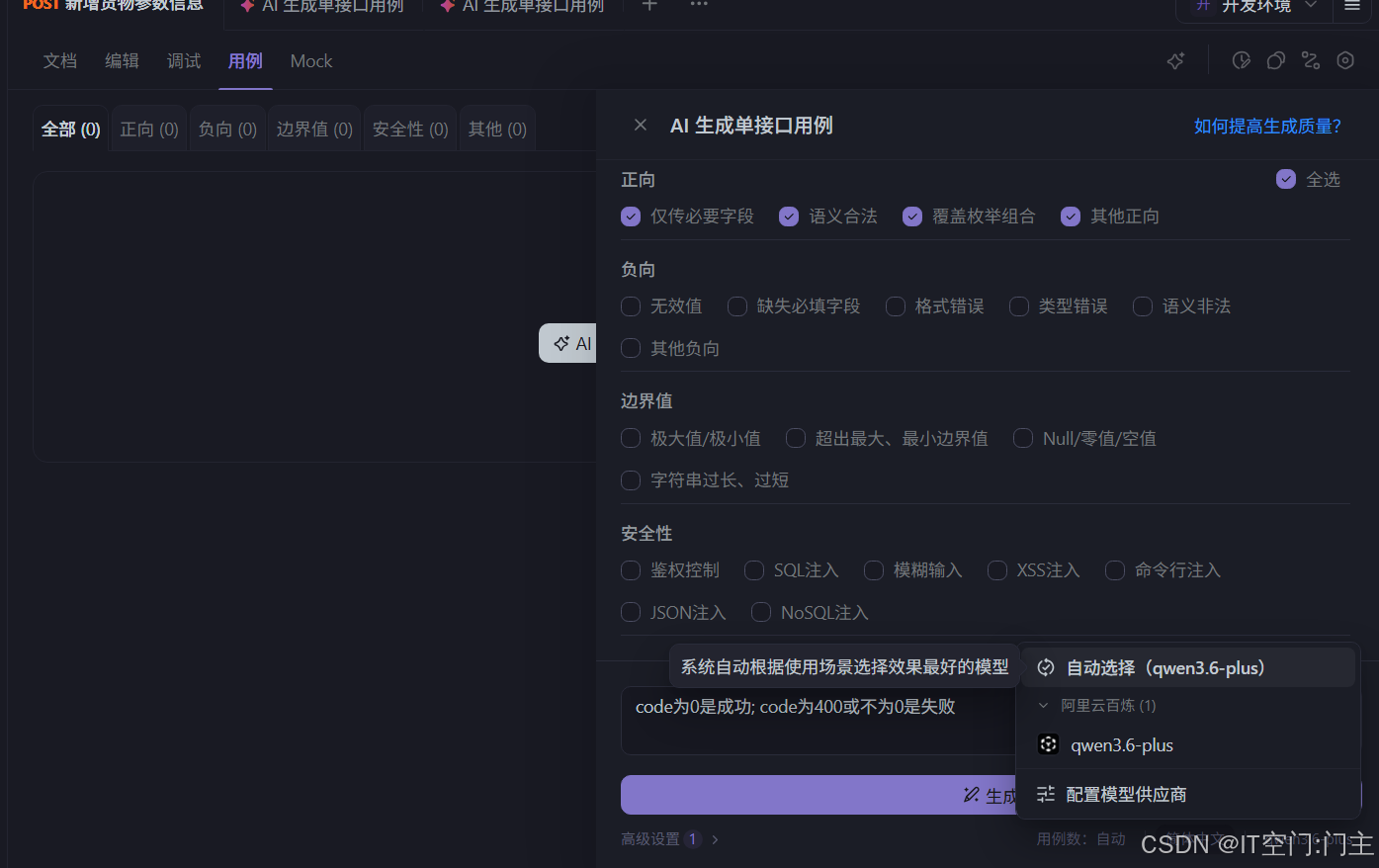Enable 极大值/极小值 checkbox
Screen dimensions: 1379x868
coord(631,438)
